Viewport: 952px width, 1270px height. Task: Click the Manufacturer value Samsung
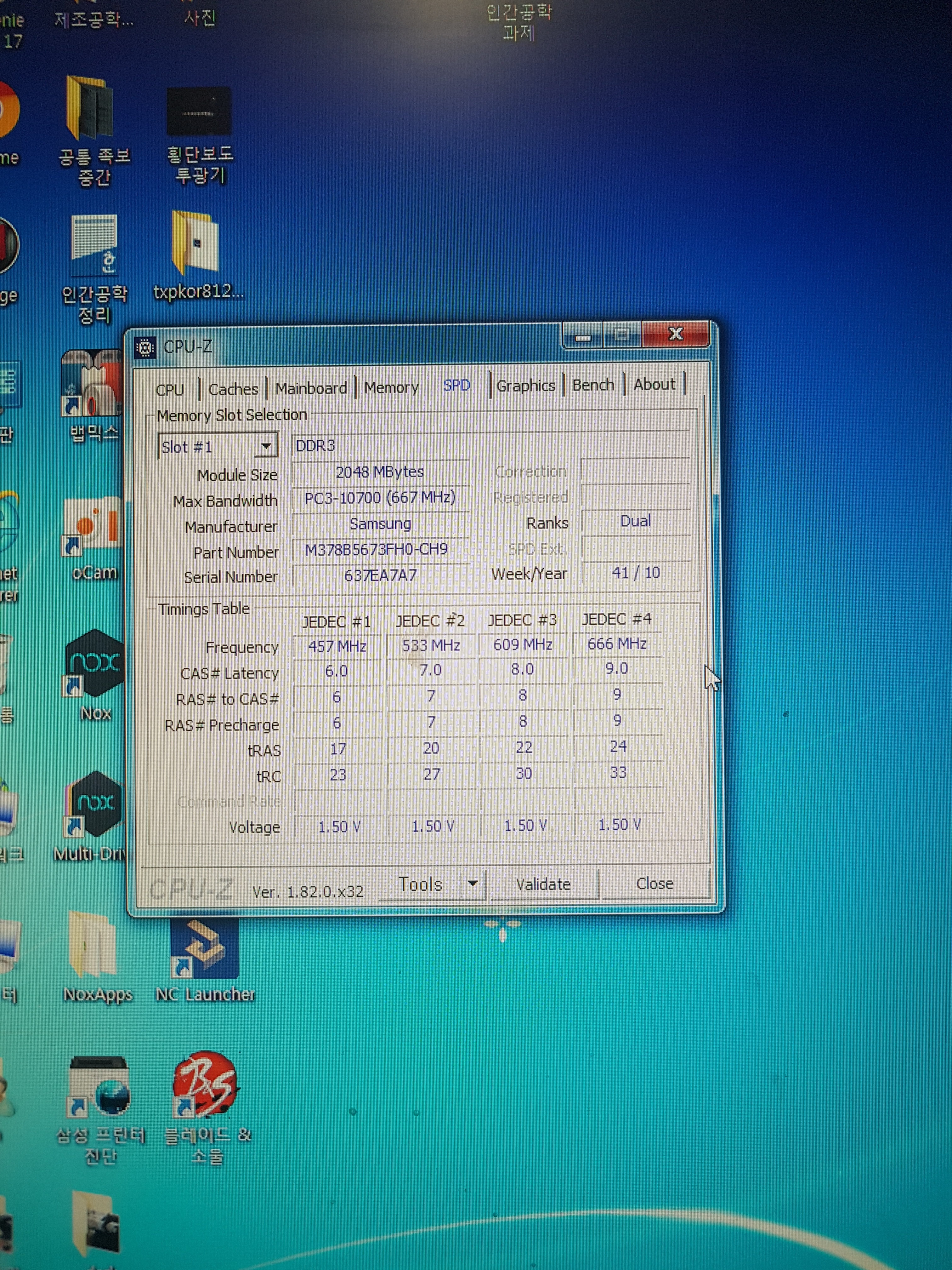[x=381, y=523]
